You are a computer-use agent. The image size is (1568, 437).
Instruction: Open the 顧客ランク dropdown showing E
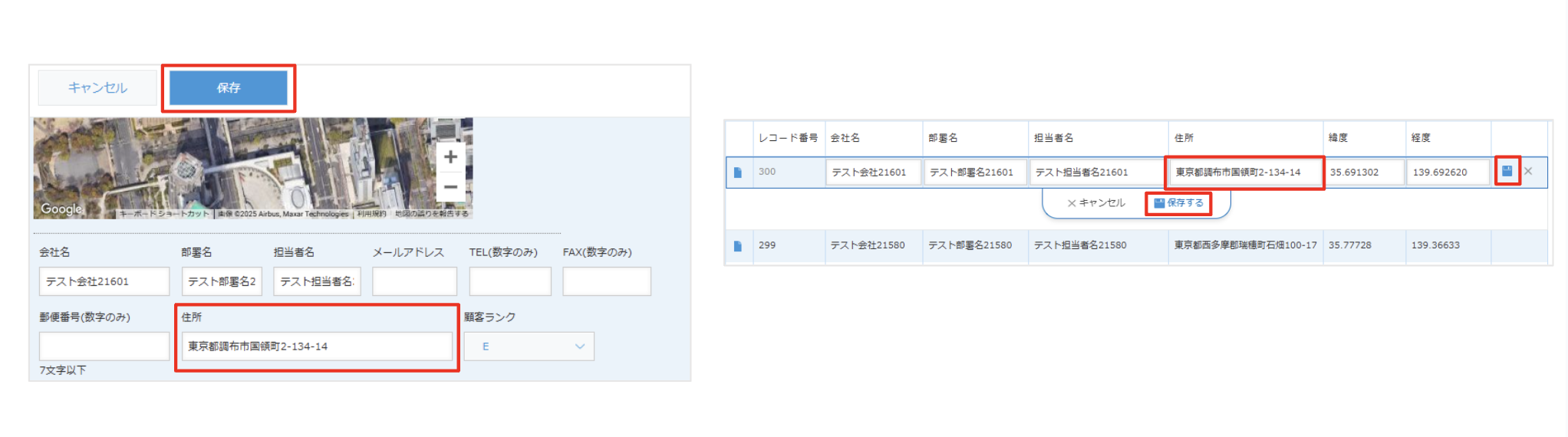pyautogui.click(x=529, y=347)
